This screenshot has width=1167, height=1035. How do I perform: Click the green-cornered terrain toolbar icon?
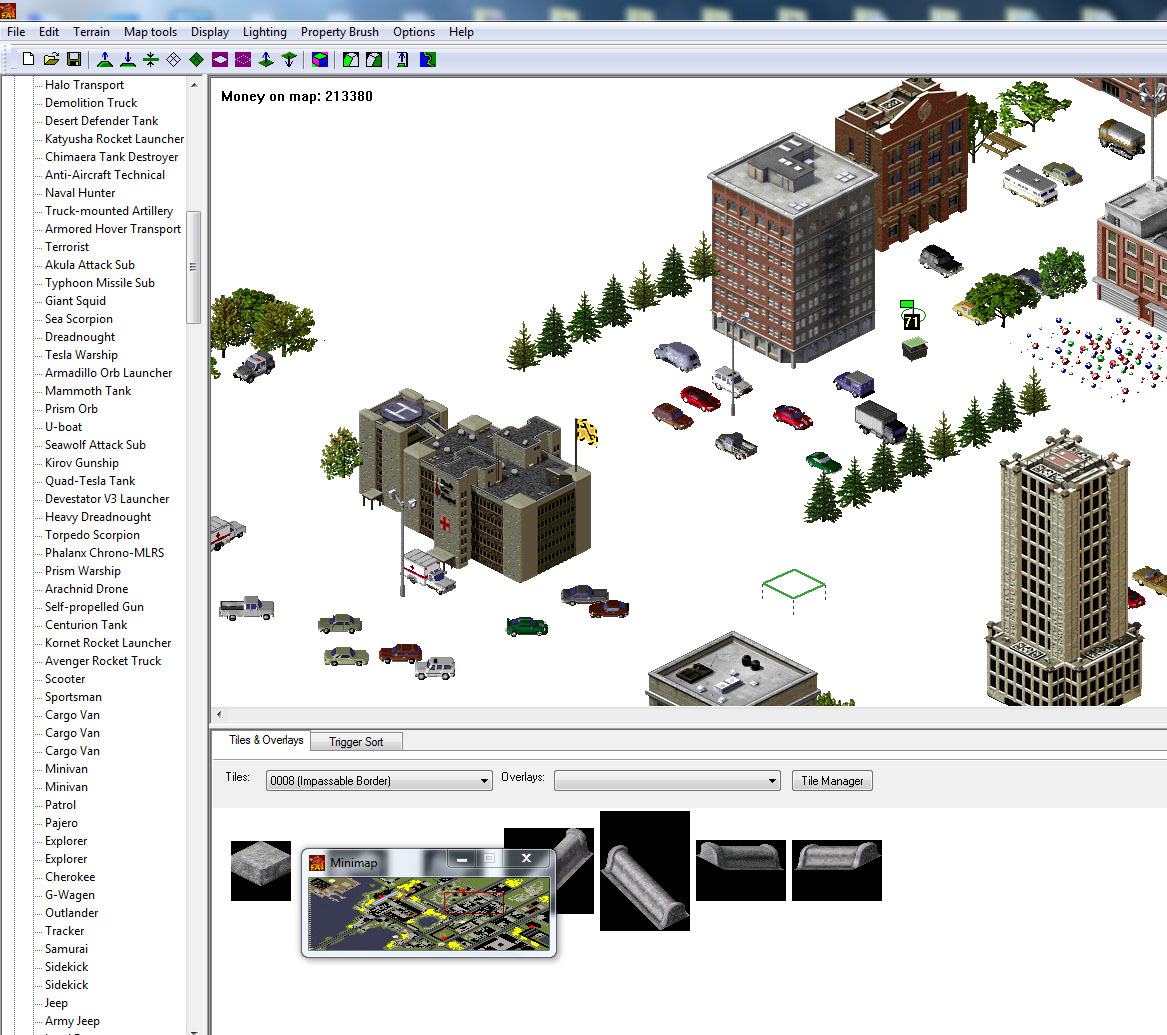[374, 60]
